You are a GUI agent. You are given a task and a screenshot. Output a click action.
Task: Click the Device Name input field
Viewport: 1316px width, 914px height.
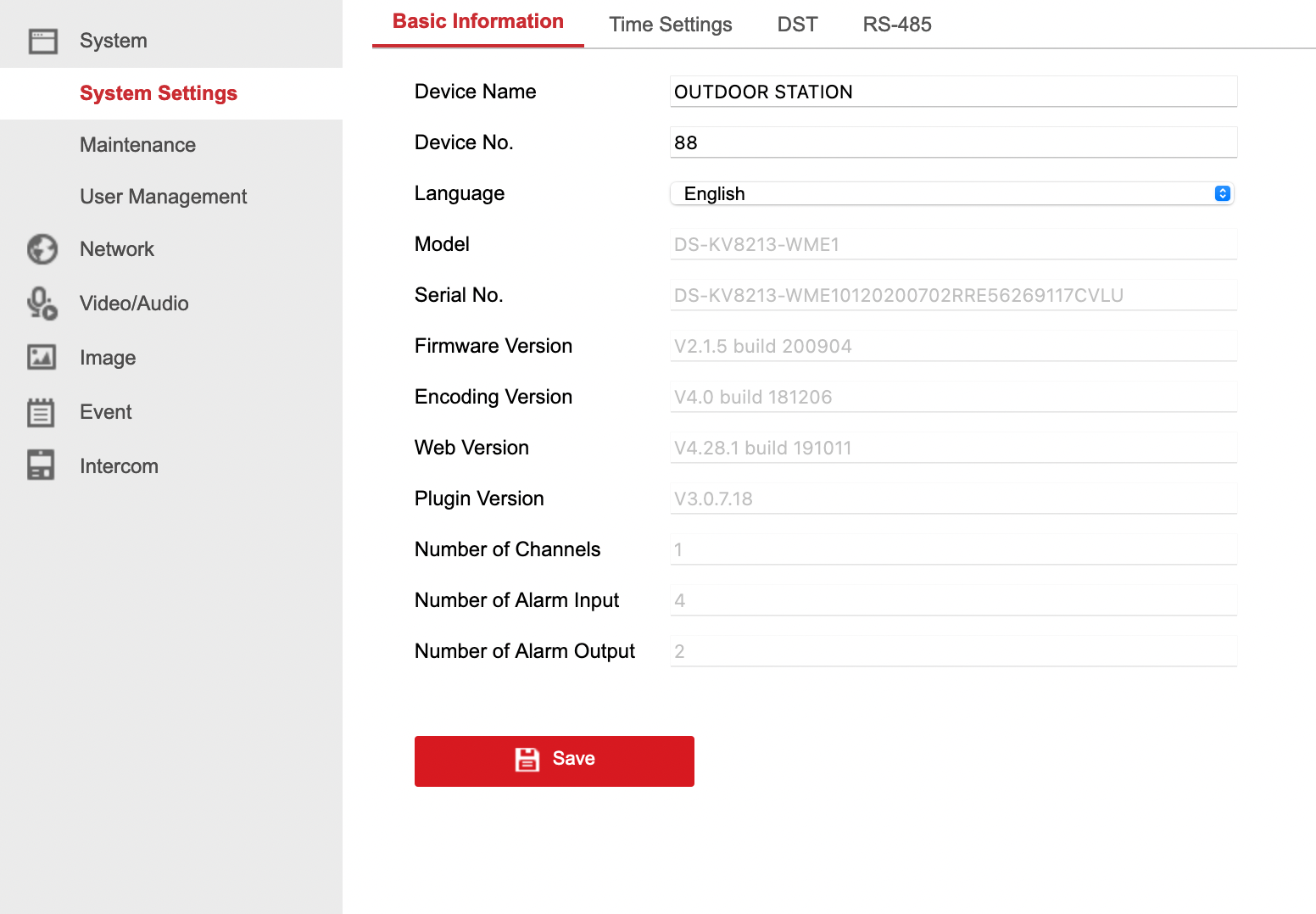point(953,92)
